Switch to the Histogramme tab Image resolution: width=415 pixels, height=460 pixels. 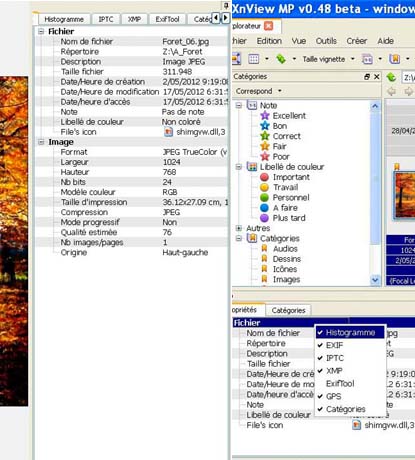coord(64,19)
